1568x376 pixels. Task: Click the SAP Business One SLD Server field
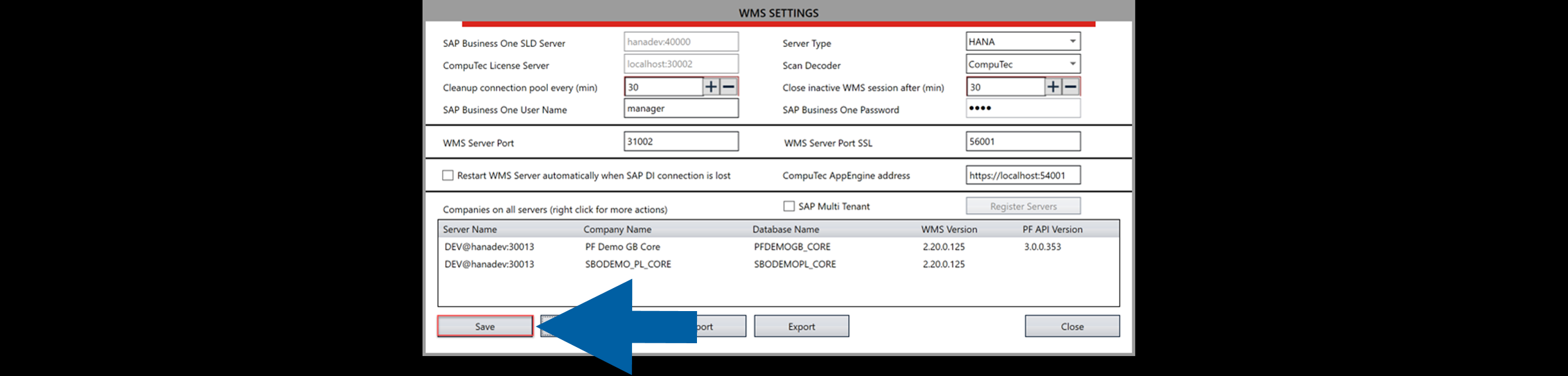coord(681,42)
